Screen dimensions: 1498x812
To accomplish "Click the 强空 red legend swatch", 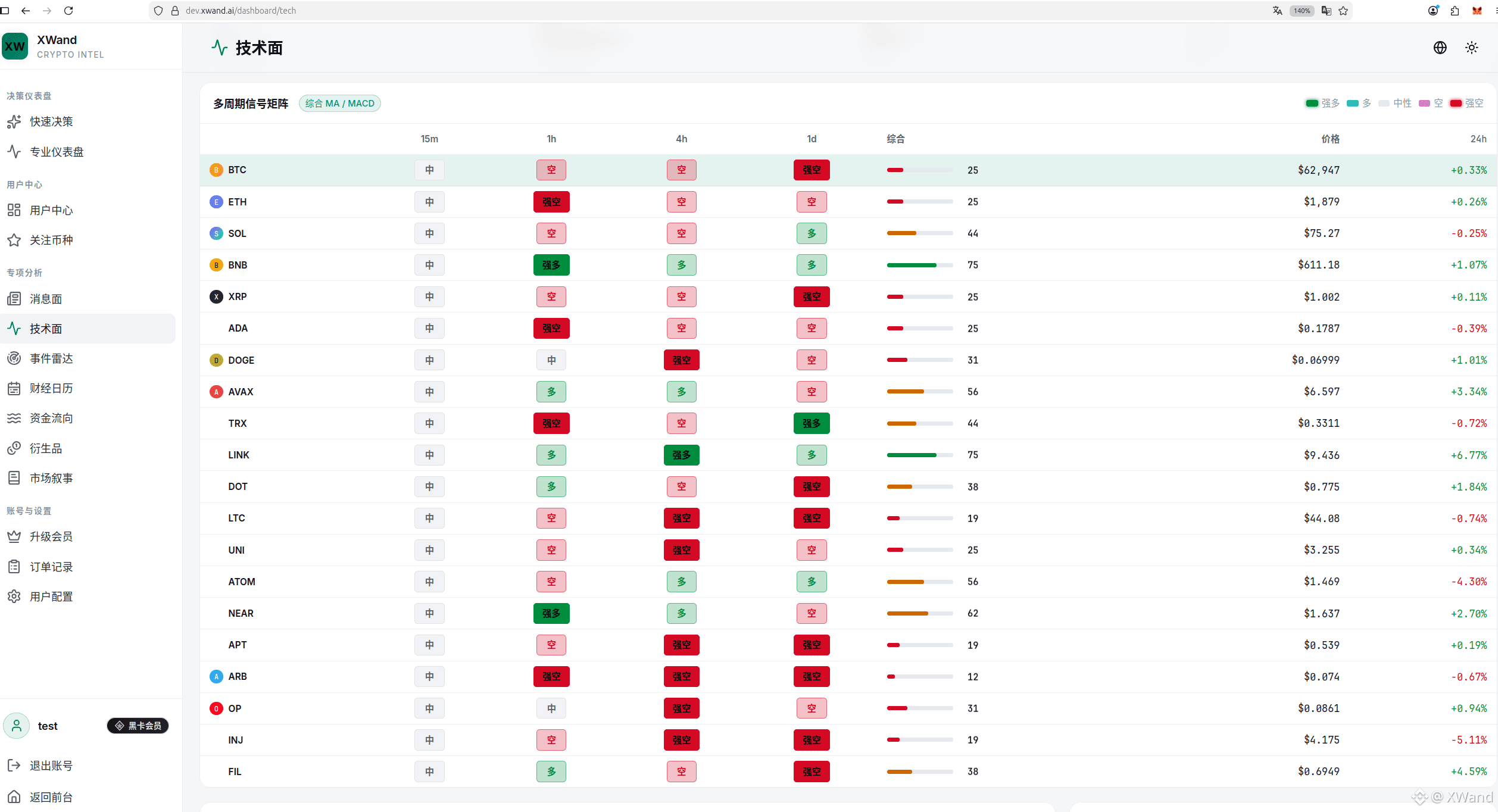I will [x=1456, y=104].
